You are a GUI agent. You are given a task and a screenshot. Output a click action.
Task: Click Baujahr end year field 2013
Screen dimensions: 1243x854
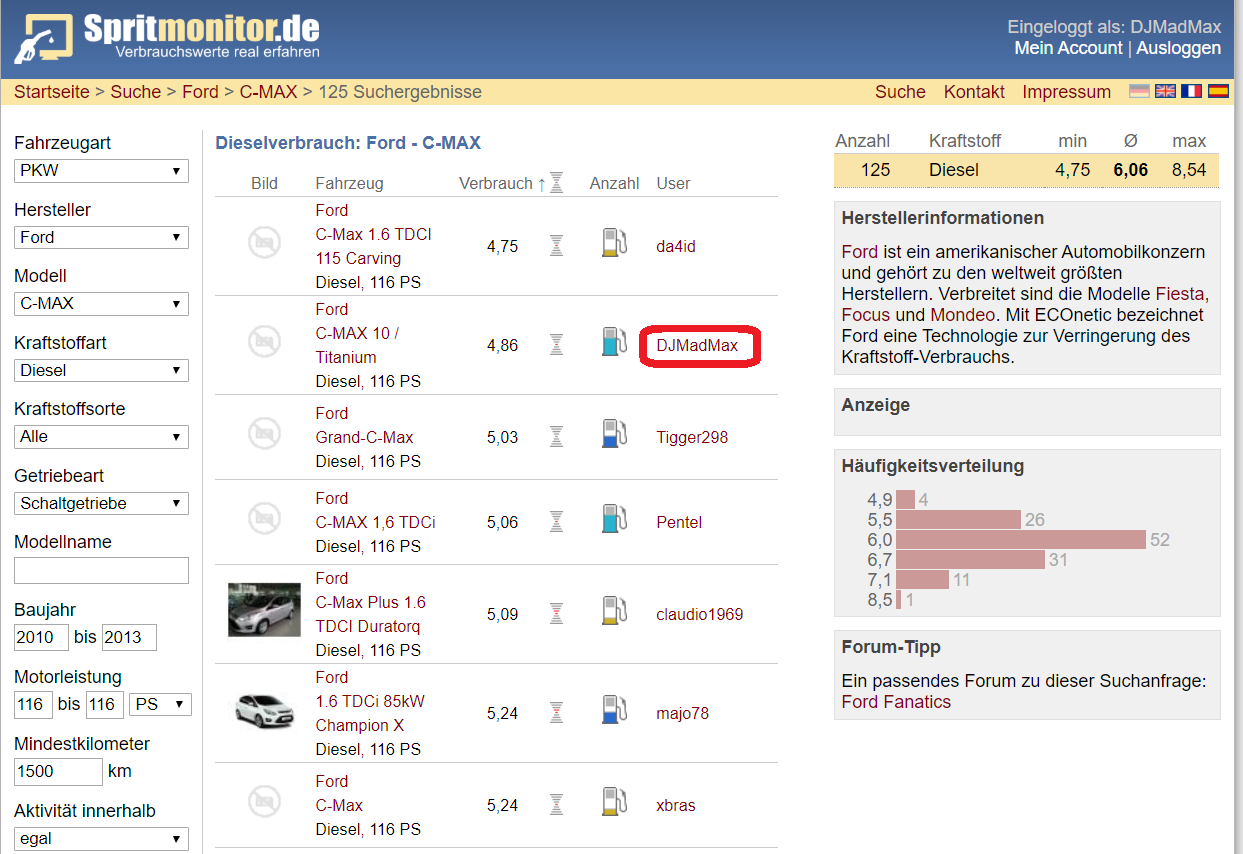[x=129, y=637]
